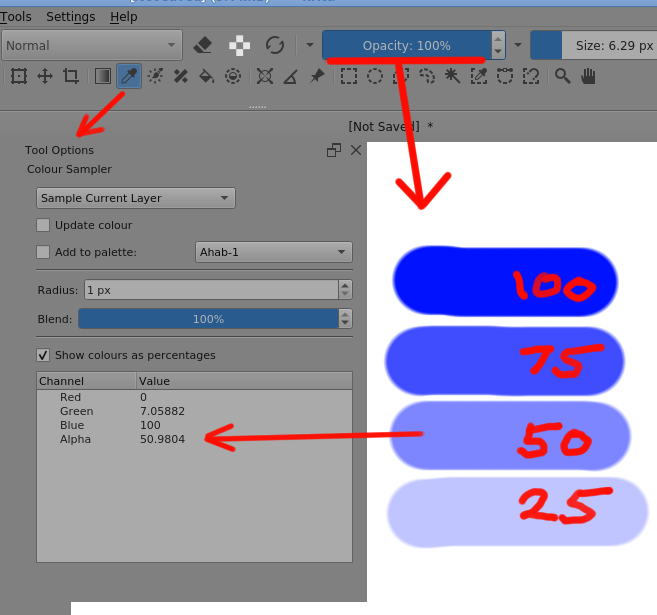This screenshot has height=615, width=657.
Task: Open the Ahab-1 palette dropdown
Action: coord(274,252)
